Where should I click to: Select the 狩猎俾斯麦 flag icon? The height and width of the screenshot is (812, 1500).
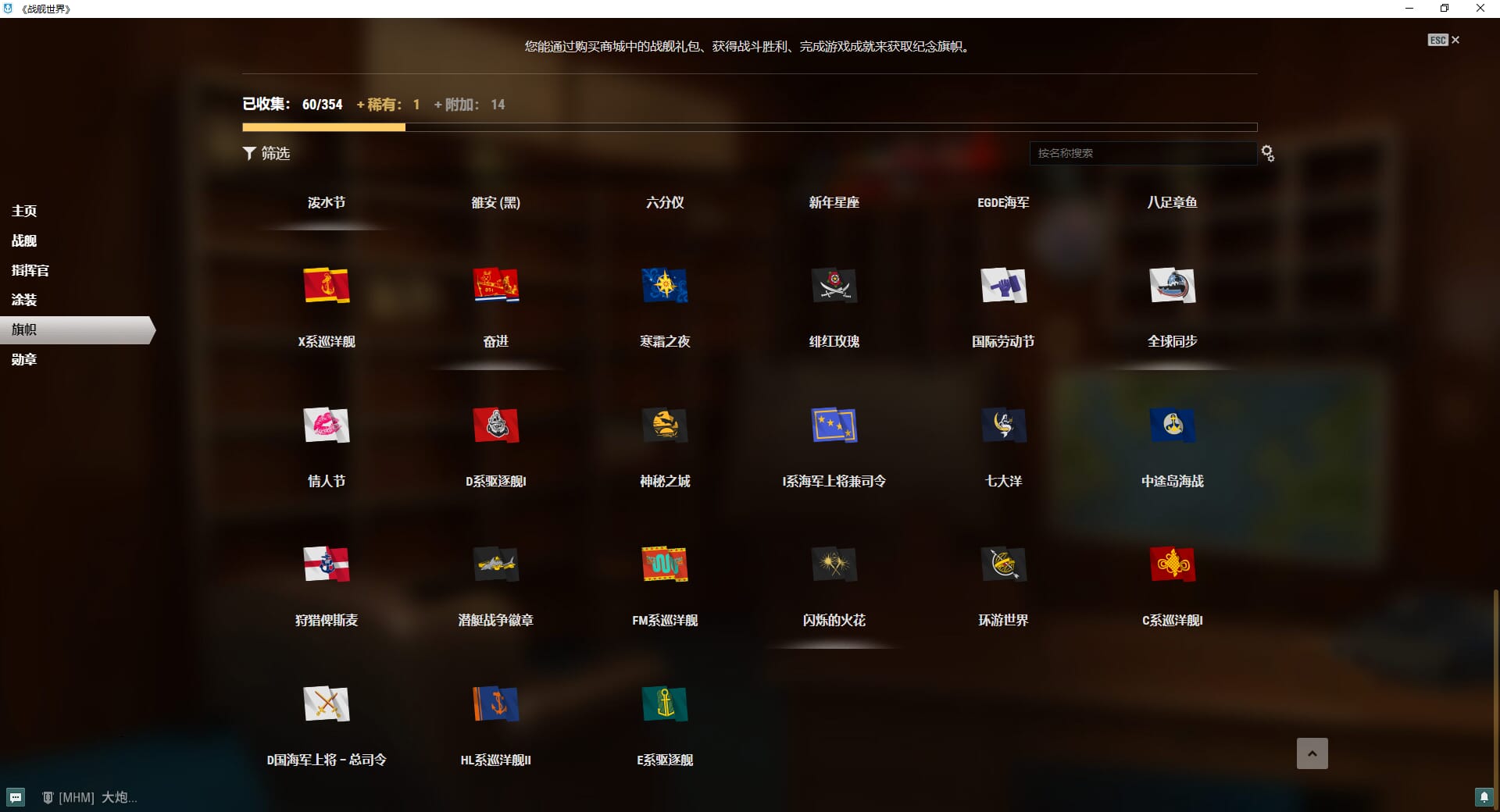(x=326, y=564)
